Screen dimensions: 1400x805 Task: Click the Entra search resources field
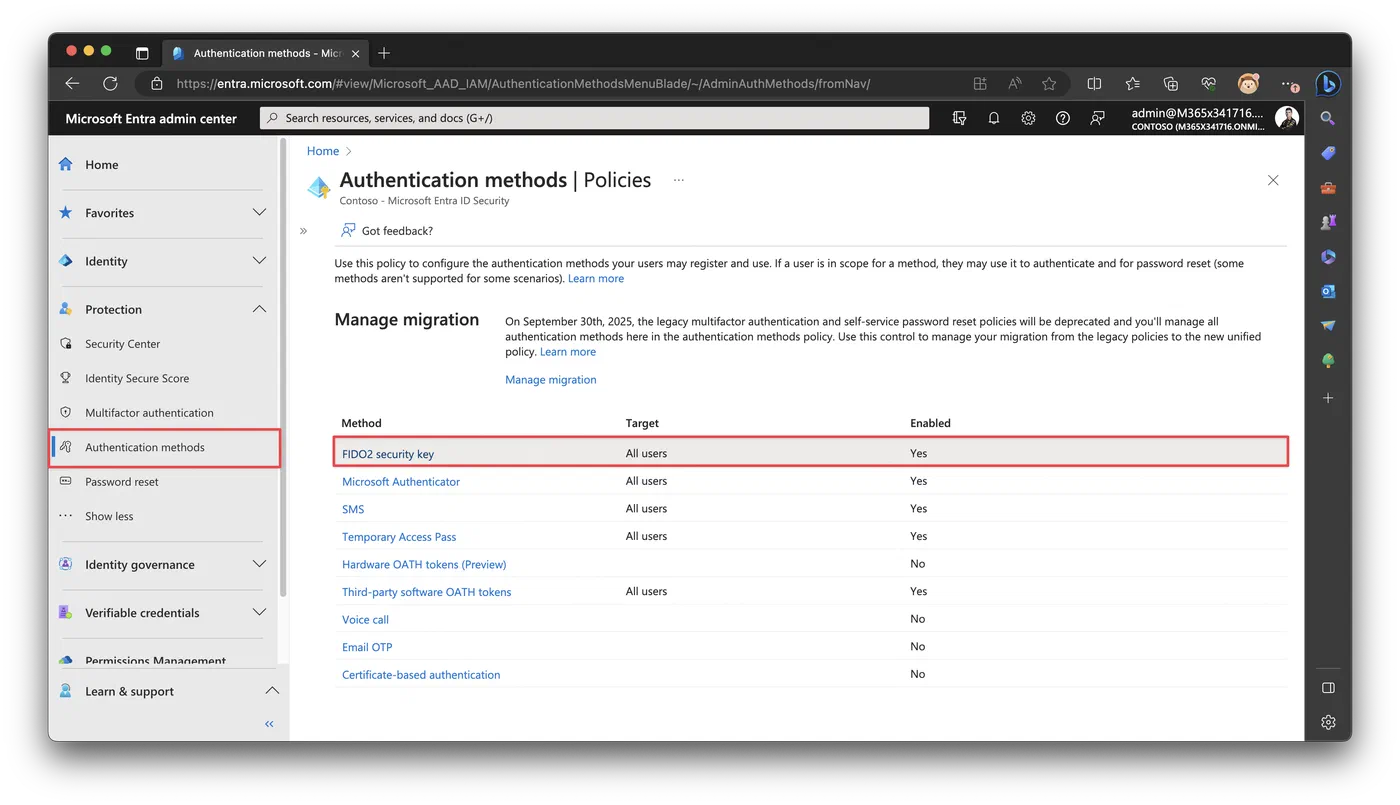pyautogui.click(x=595, y=118)
